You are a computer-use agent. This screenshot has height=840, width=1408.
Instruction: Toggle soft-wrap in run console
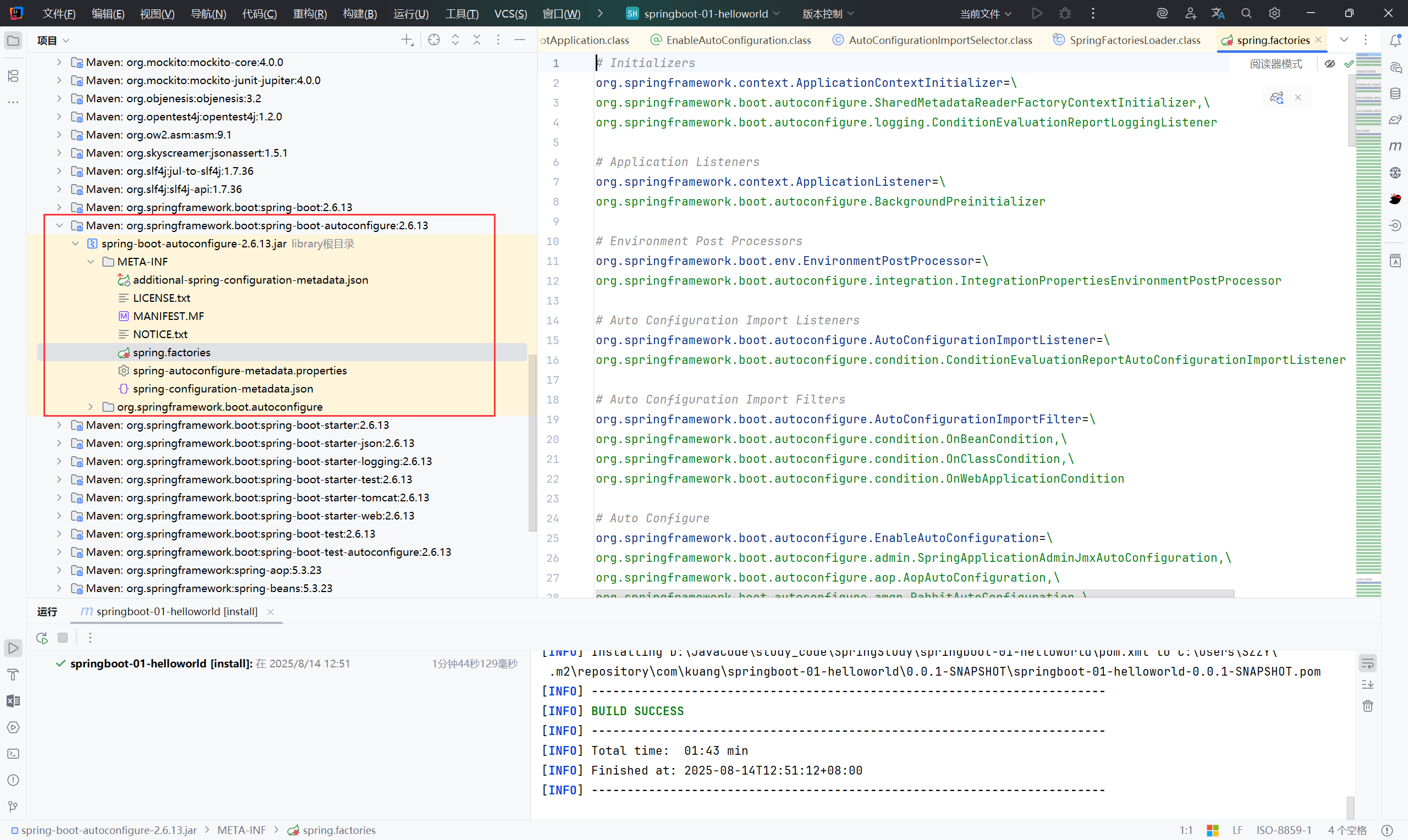pyautogui.click(x=1367, y=663)
